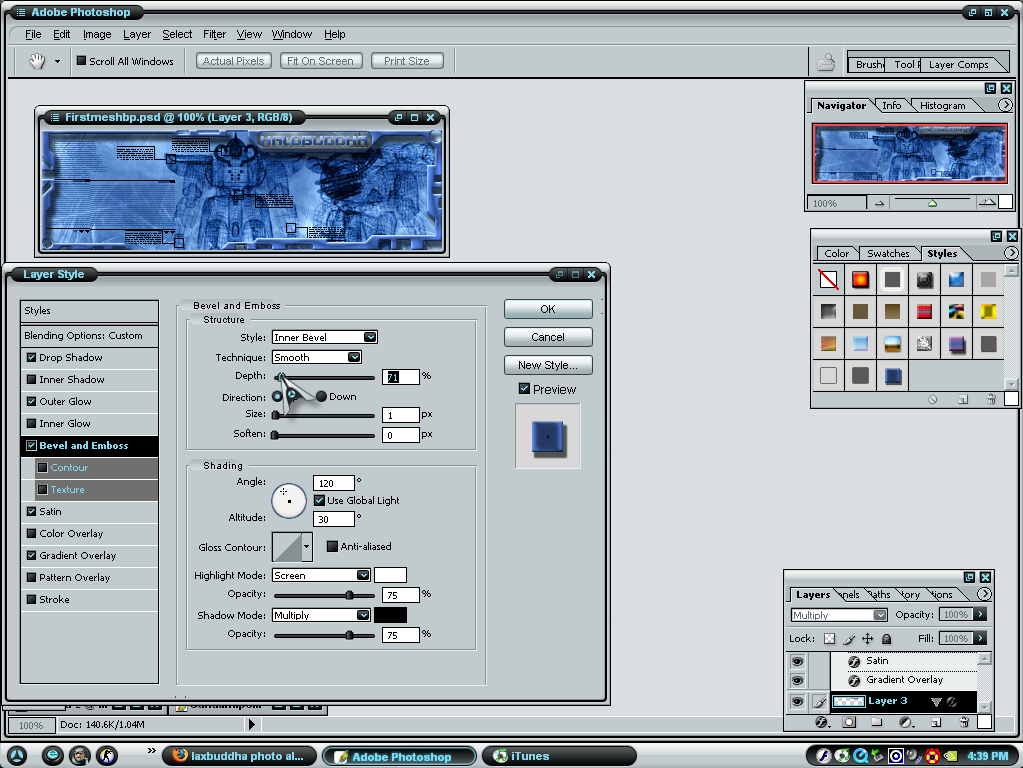Click the Print Size button
The height and width of the screenshot is (768, 1023).
tap(407, 61)
